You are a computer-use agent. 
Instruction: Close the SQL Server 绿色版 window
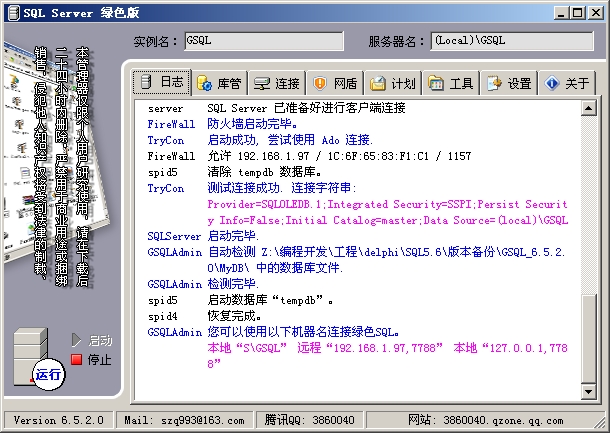(596, 13)
